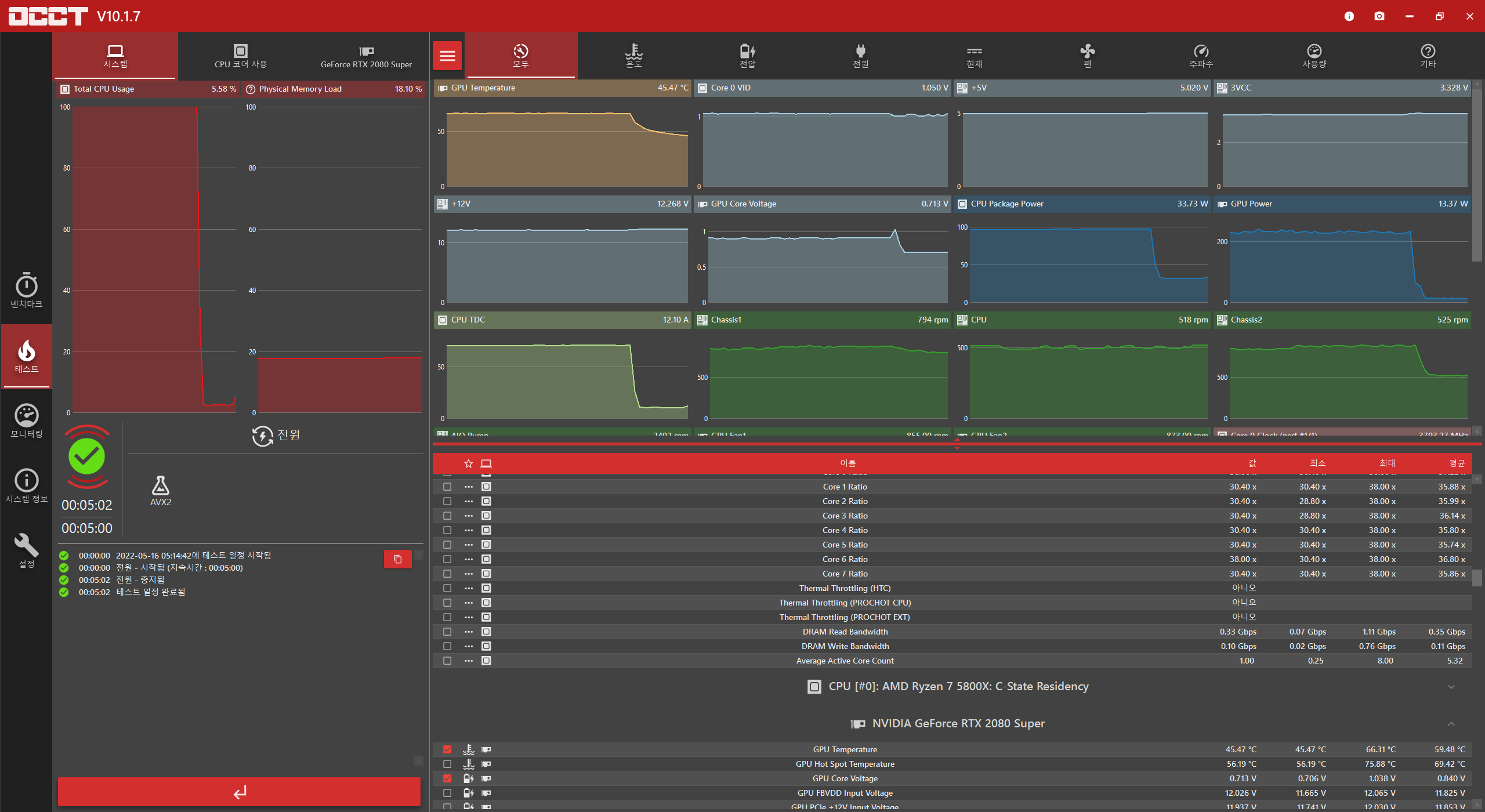The height and width of the screenshot is (812, 1485).
Task: Open the Monitoring section in sidebar
Action: click(x=26, y=420)
